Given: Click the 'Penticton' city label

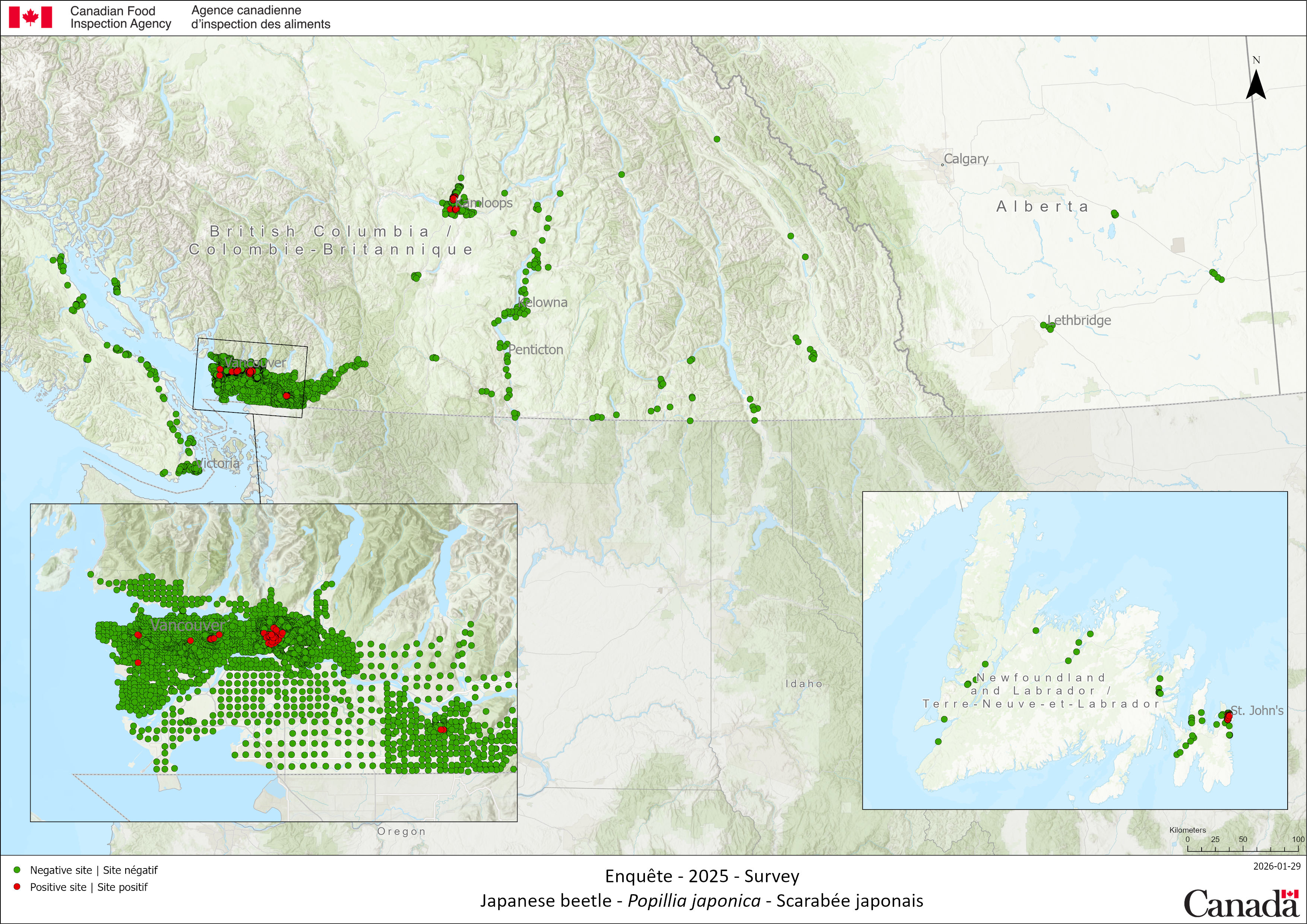Looking at the screenshot, I should pos(536,349).
